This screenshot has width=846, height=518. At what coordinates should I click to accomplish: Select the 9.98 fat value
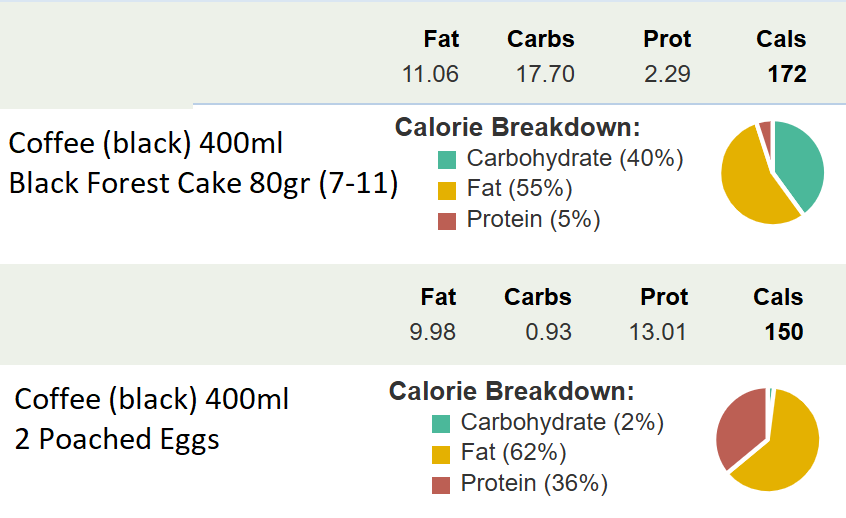(x=432, y=331)
